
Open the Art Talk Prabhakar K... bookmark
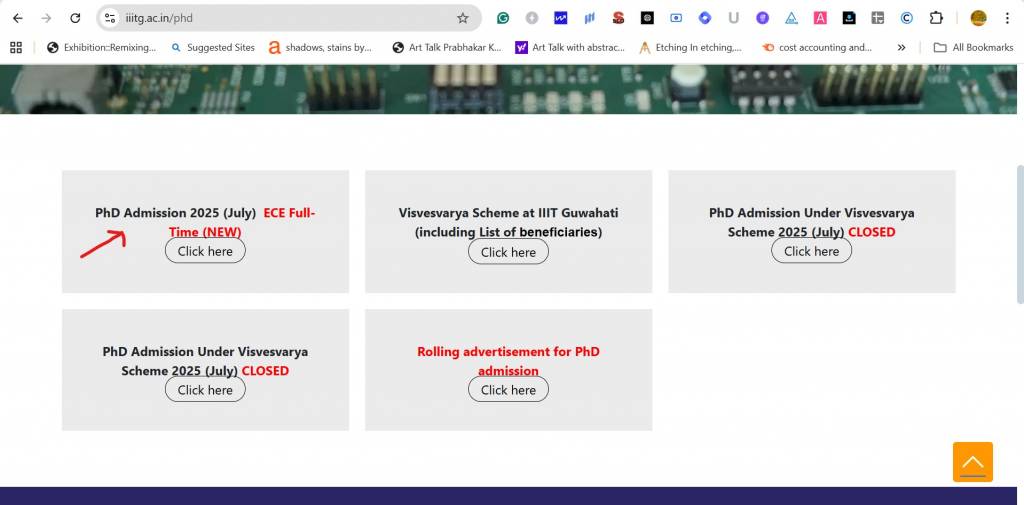(447, 47)
